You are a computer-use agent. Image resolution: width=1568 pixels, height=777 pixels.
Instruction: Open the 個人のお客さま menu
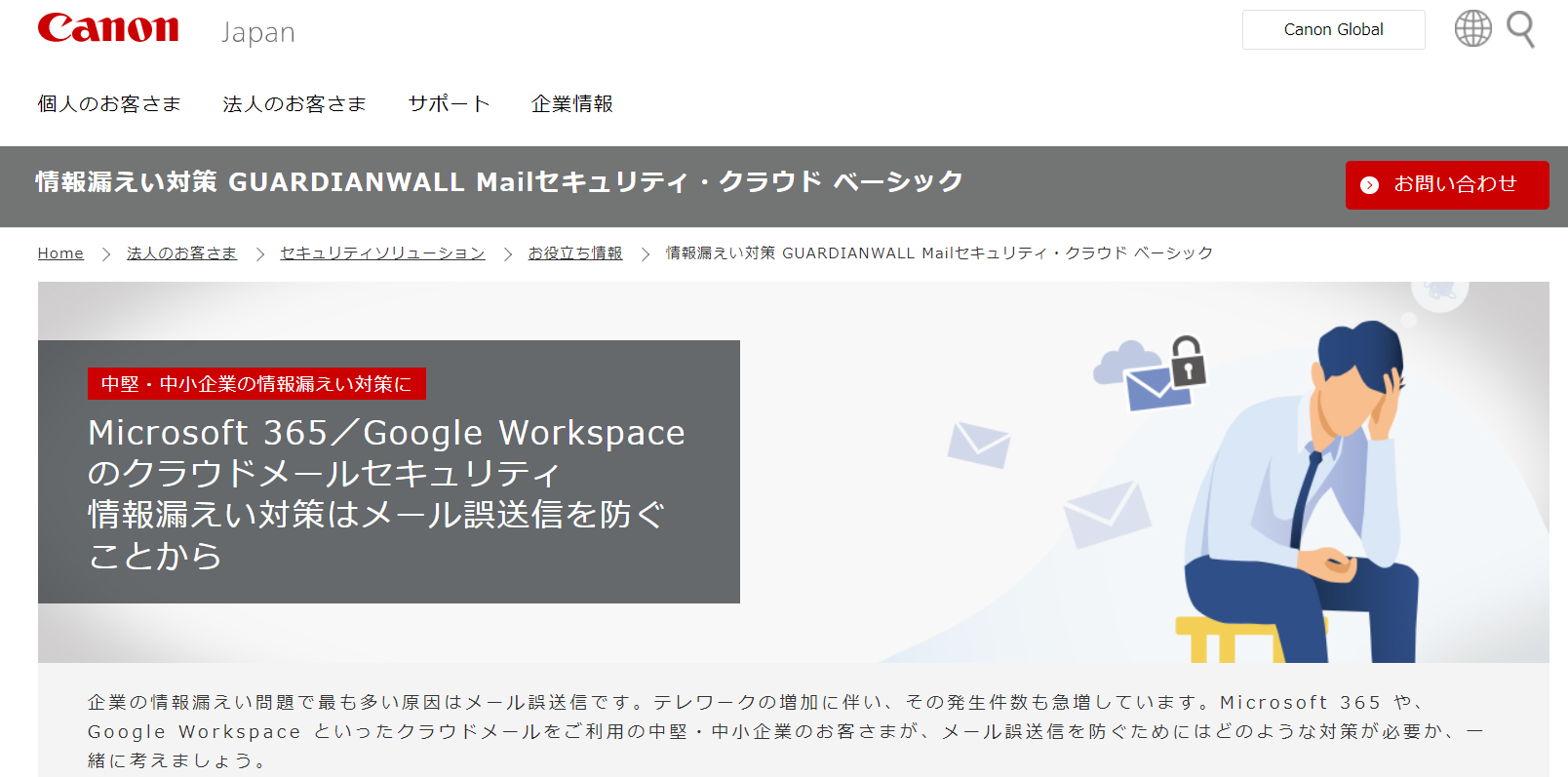tap(109, 103)
